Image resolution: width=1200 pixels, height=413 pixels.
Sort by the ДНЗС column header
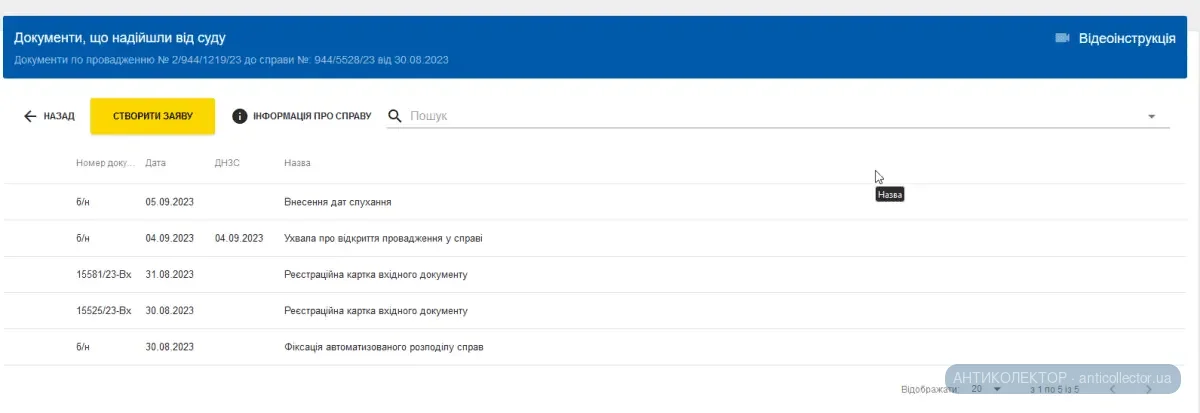click(x=227, y=162)
